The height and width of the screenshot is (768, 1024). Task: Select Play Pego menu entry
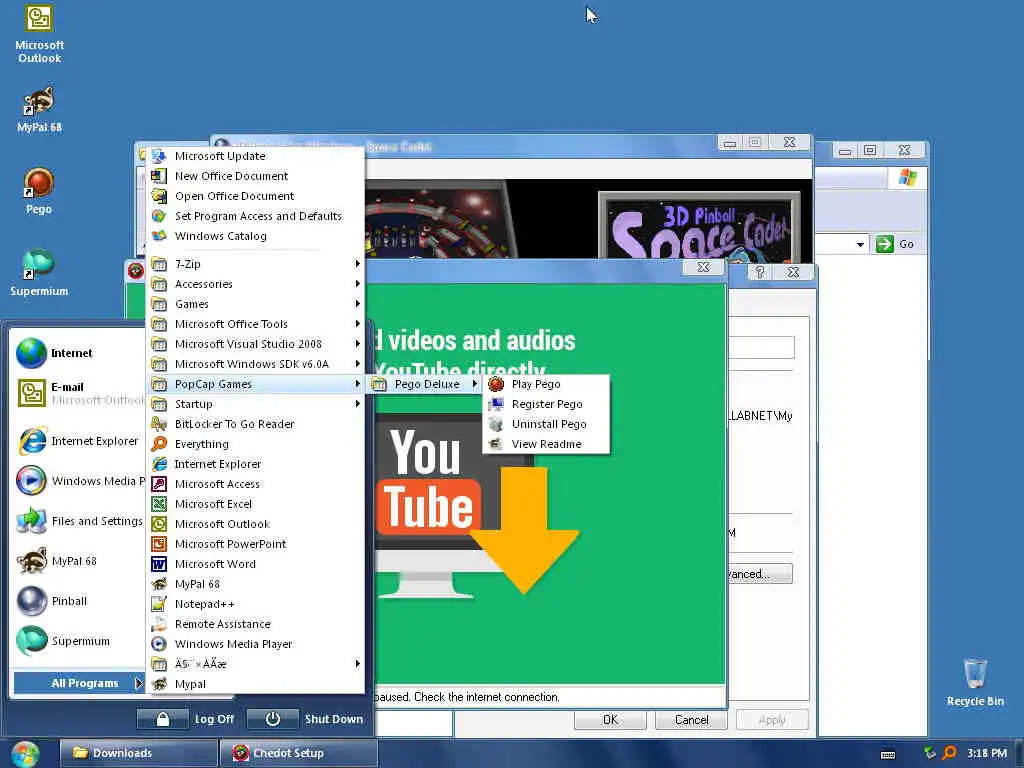546,384
